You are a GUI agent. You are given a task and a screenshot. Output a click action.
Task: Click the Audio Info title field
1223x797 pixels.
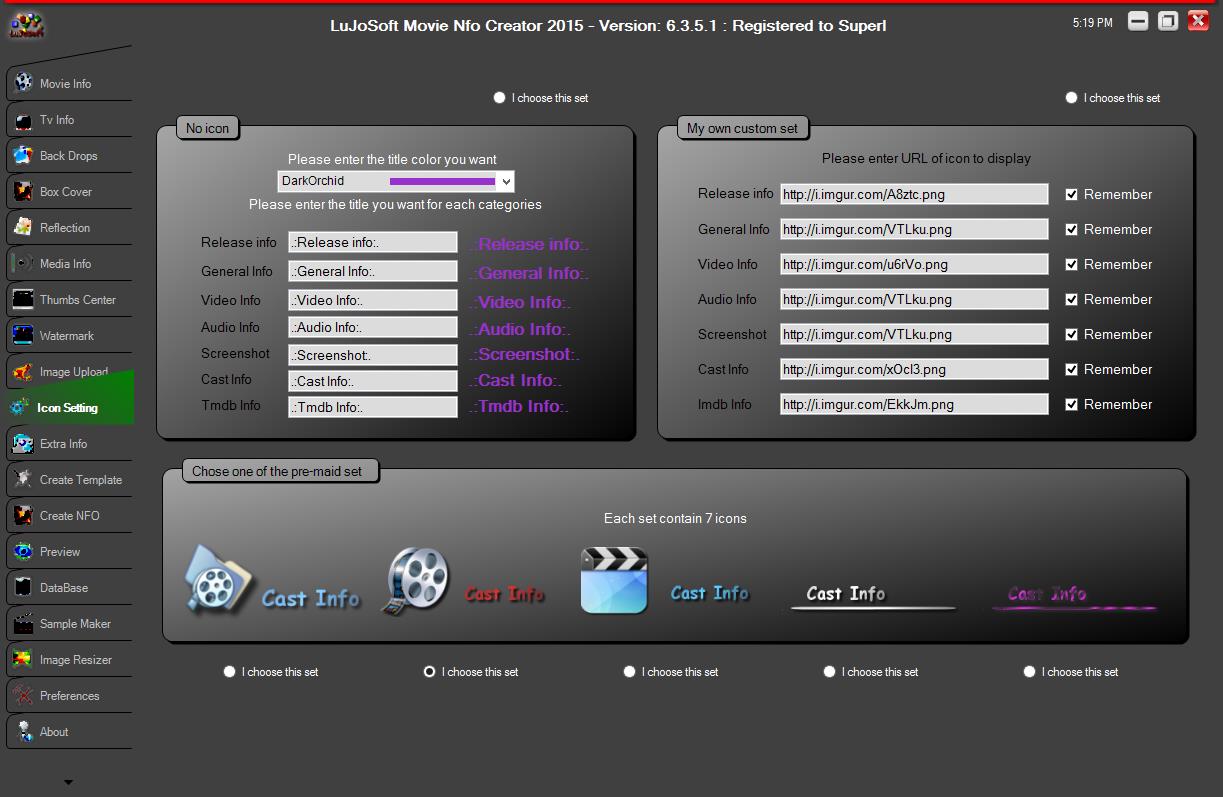point(373,327)
